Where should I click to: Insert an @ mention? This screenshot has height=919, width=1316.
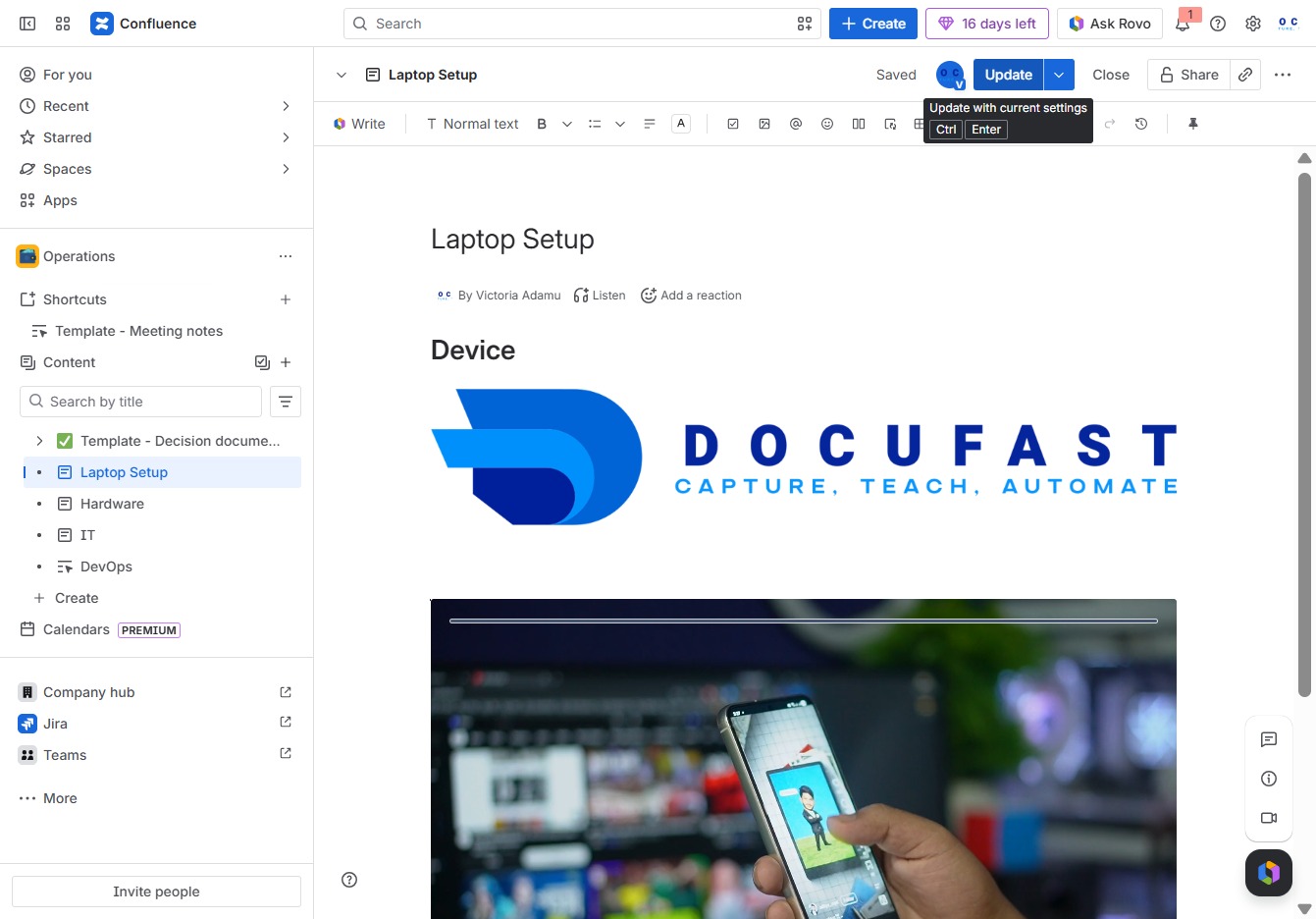796,124
